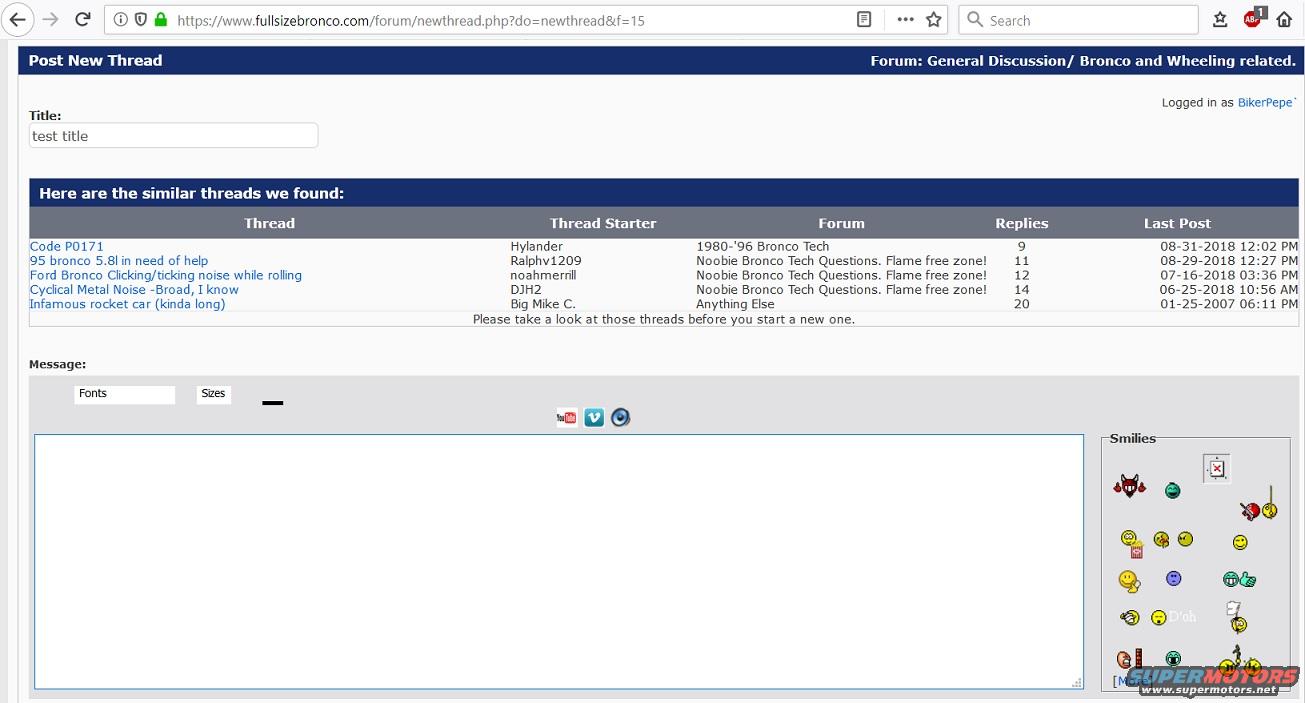Click thread starter 'Hylander'
Screen dimensions: 1305x703
(537, 246)
